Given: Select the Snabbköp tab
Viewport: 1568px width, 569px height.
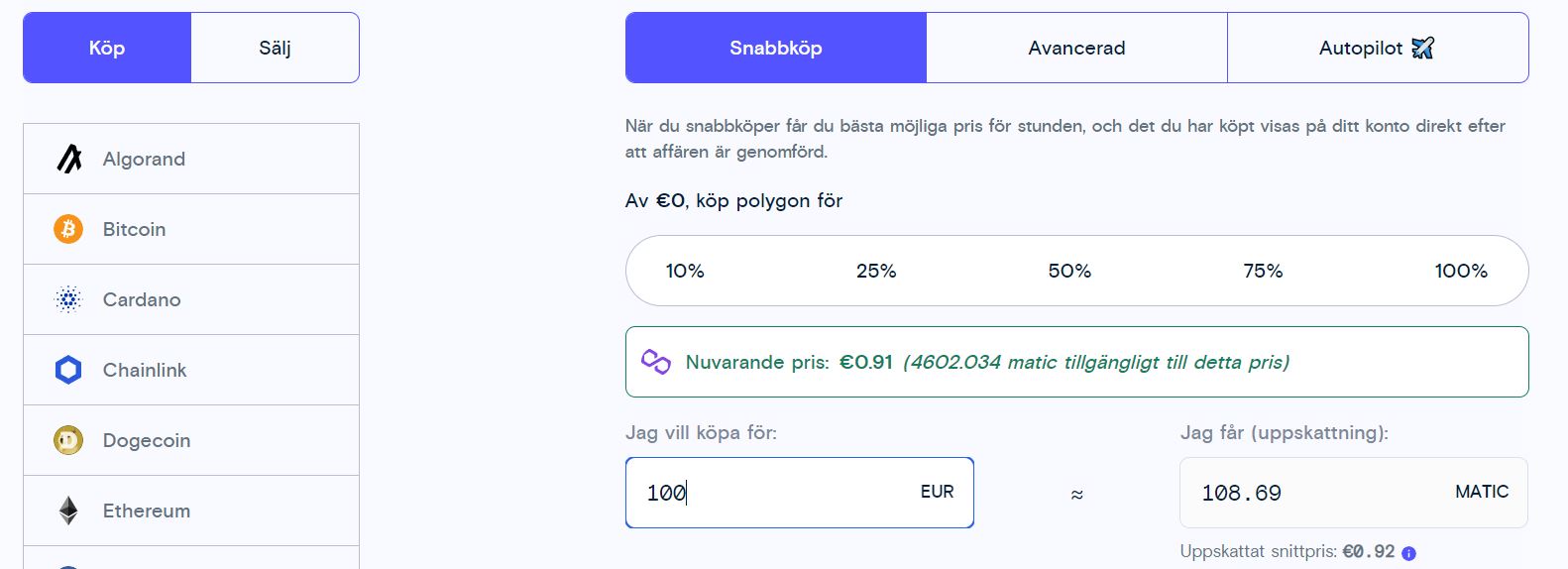Looking at the screenshot, I should tap(776, 48).
